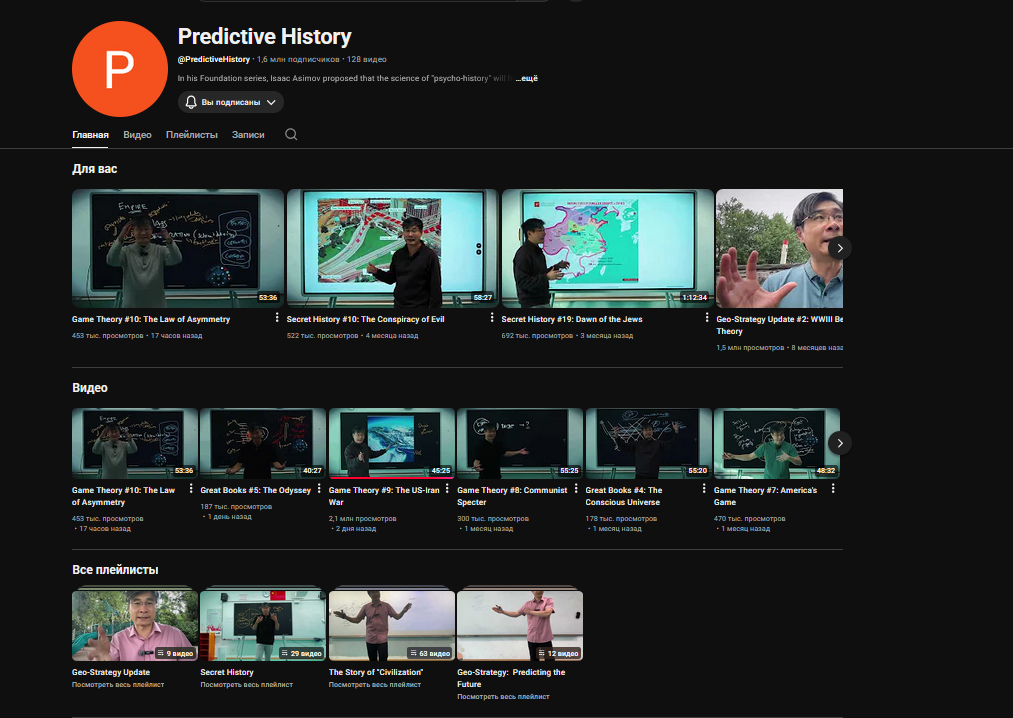Click playlist title 'The Story of "Civilization"'
Viewport: 1013px width, 718px height.
pyautogui.click(x=376, y=672)
